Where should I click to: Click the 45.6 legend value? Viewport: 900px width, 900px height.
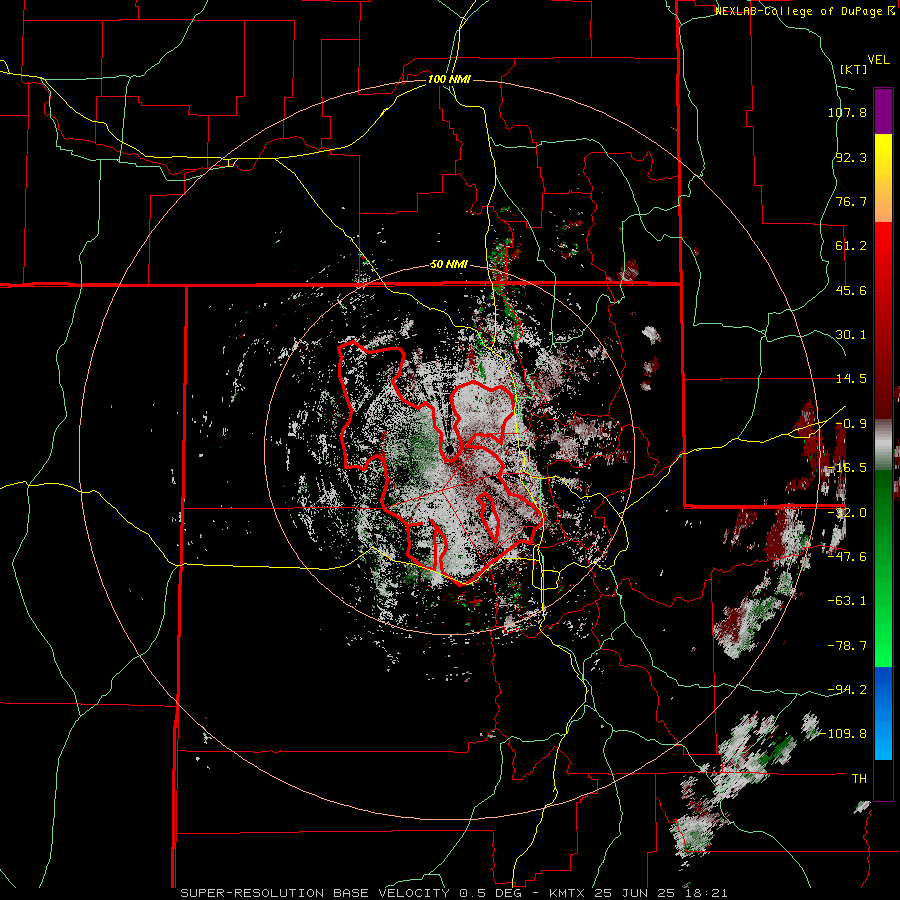coord(851,290)
